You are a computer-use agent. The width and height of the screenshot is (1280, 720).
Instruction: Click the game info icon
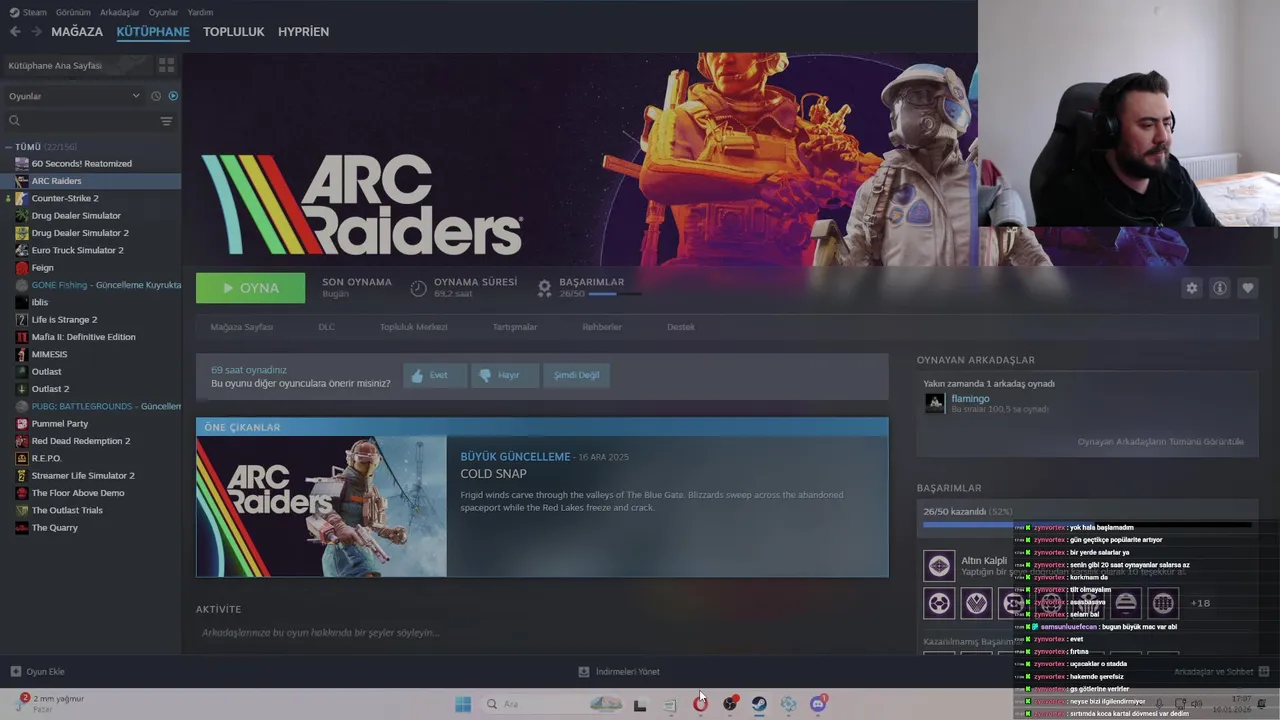click(x=1220, y=288)
